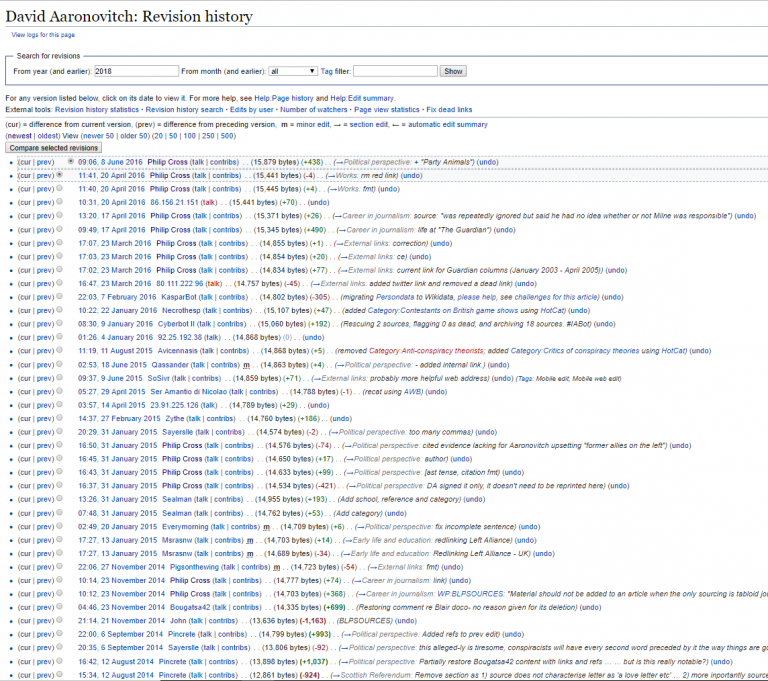Click Fix dead links link
This screenshot has height=681, width=768.
[x=449, y=109]
